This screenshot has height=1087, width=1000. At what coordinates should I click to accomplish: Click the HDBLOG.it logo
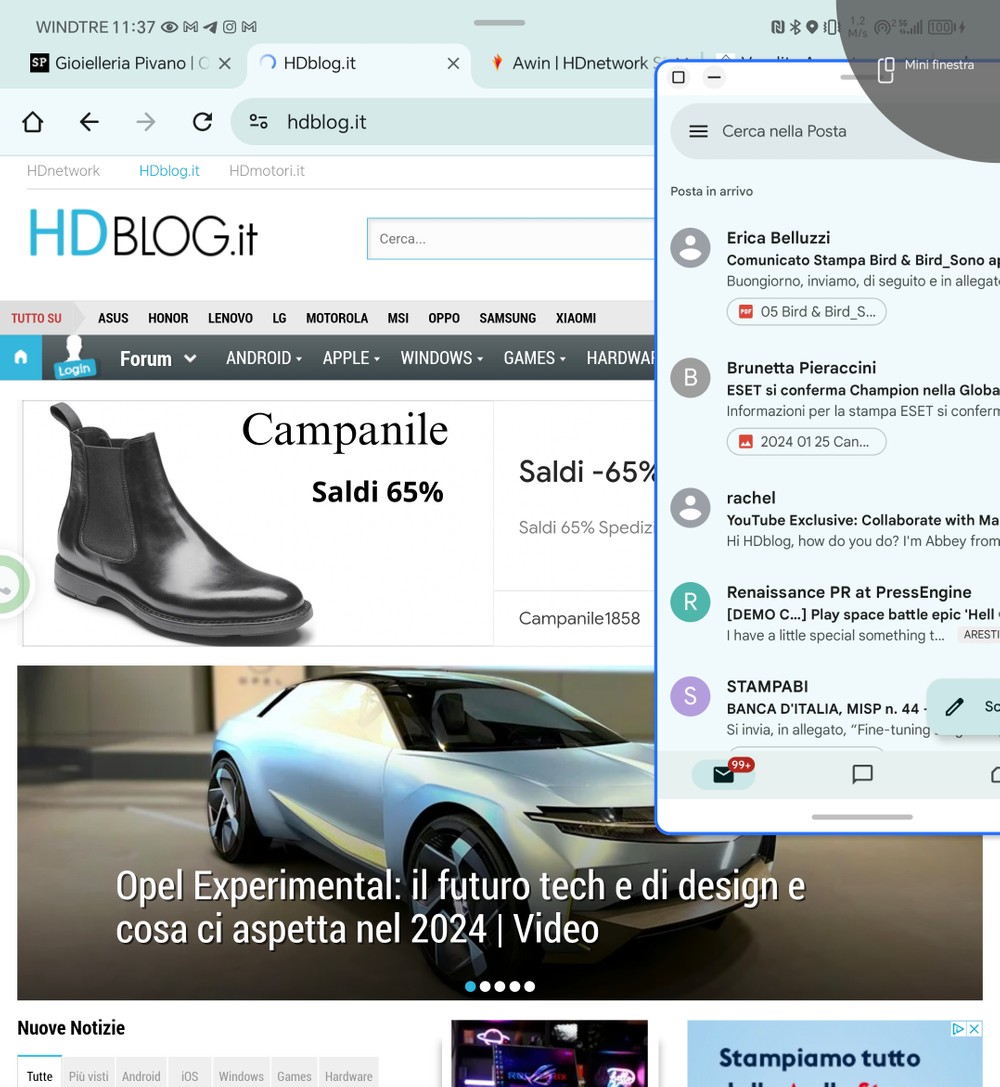click(x=143, y=234)
